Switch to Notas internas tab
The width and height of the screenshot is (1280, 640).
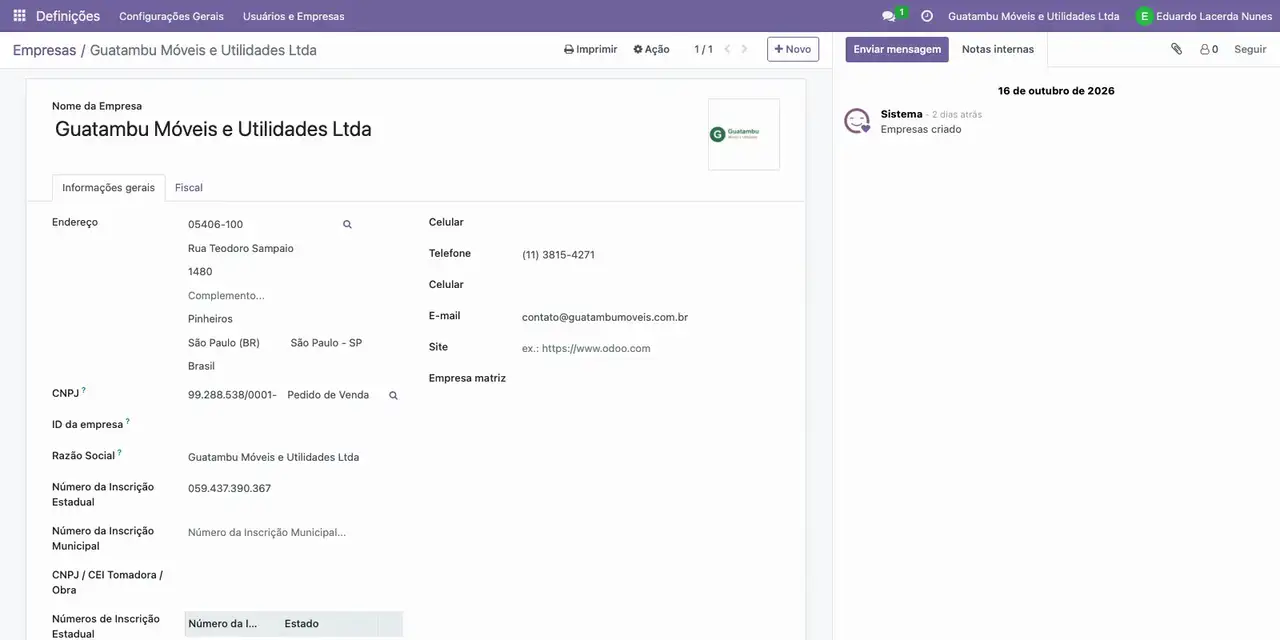tap(998, 49)
